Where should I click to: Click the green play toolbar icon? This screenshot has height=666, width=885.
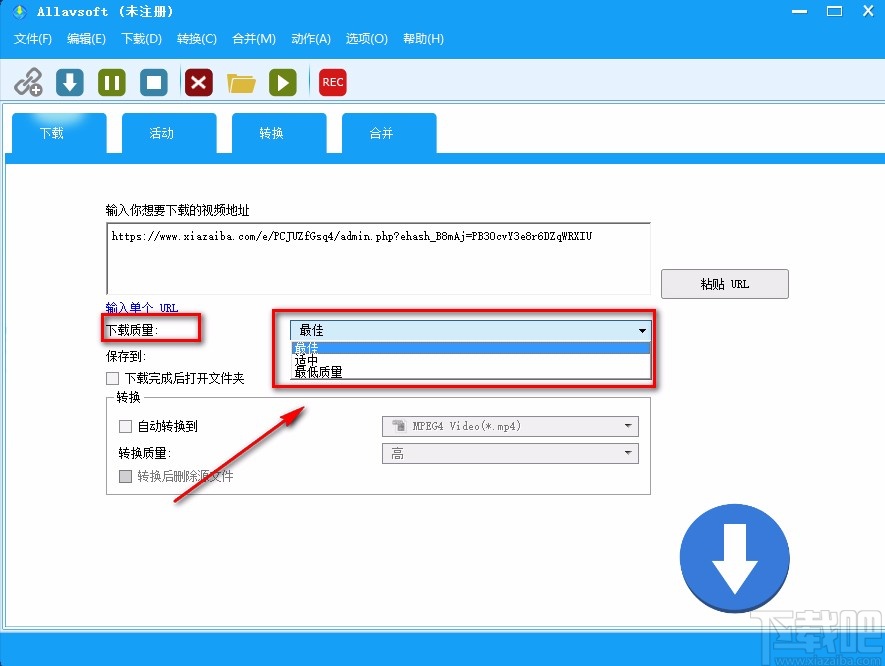pos(283,81)
